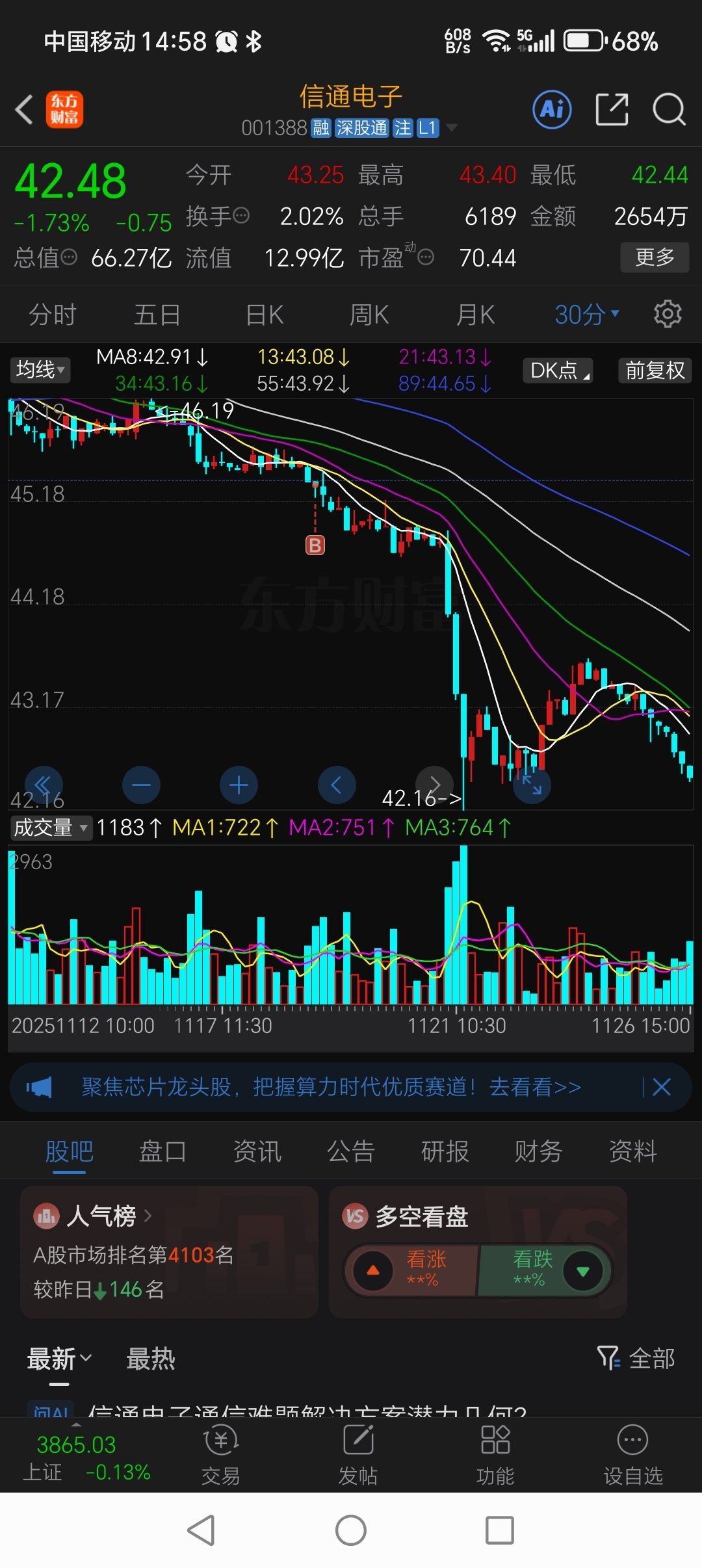The height and width of the screenshot is (1568, 702).
Task: Tap the 换手 info circle icon
Action: coord(241,216)
